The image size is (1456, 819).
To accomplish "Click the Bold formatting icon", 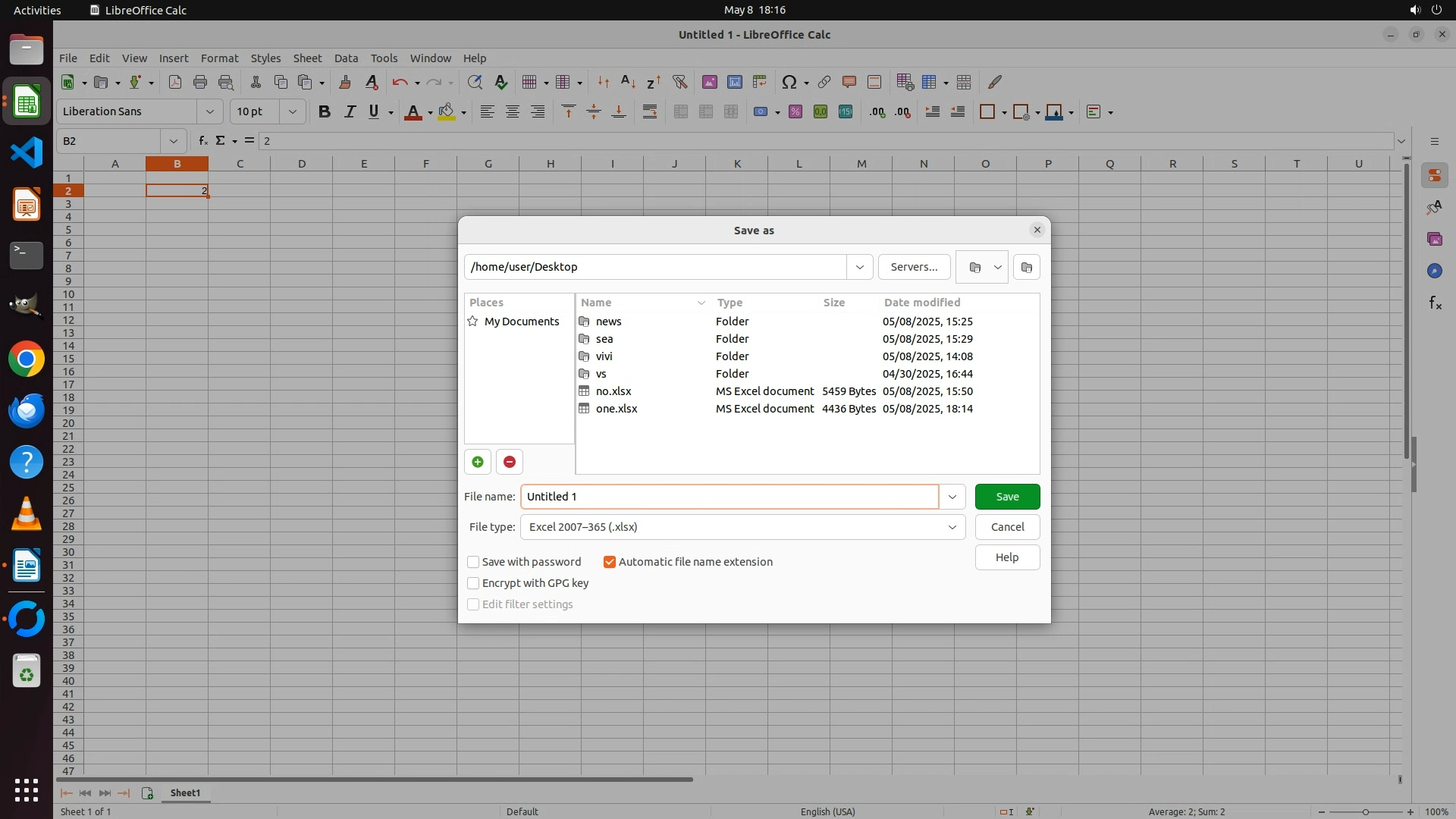I will point(325,112).
